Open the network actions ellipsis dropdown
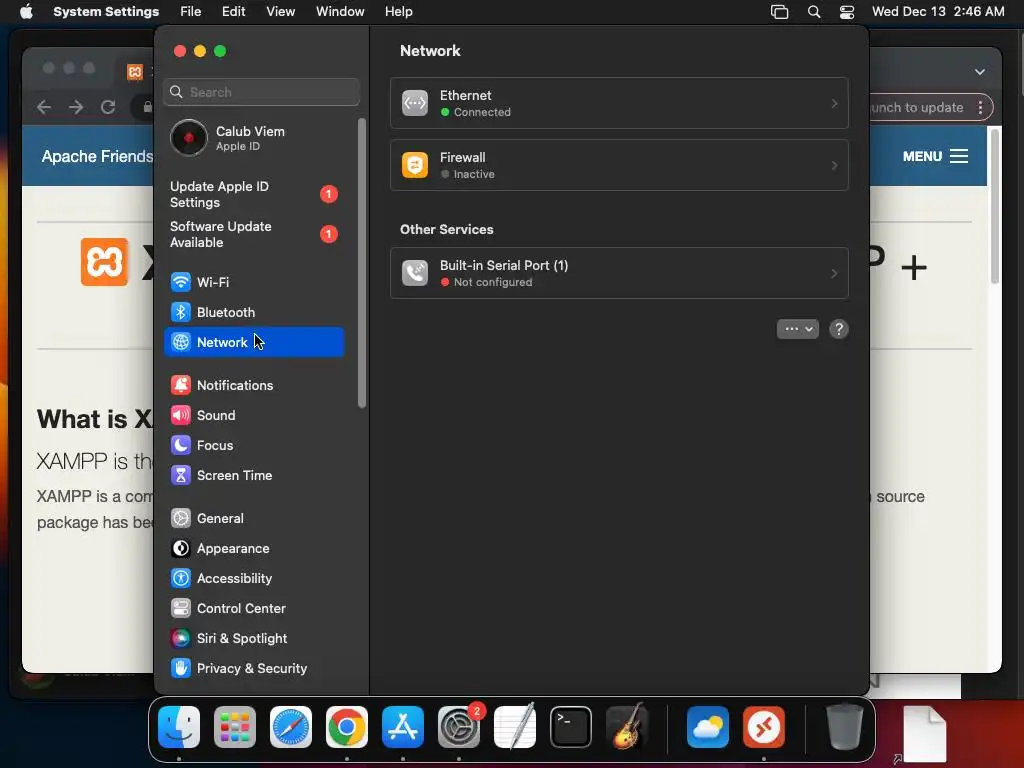This screenshot has height=768, width=1024. [797, 329]
